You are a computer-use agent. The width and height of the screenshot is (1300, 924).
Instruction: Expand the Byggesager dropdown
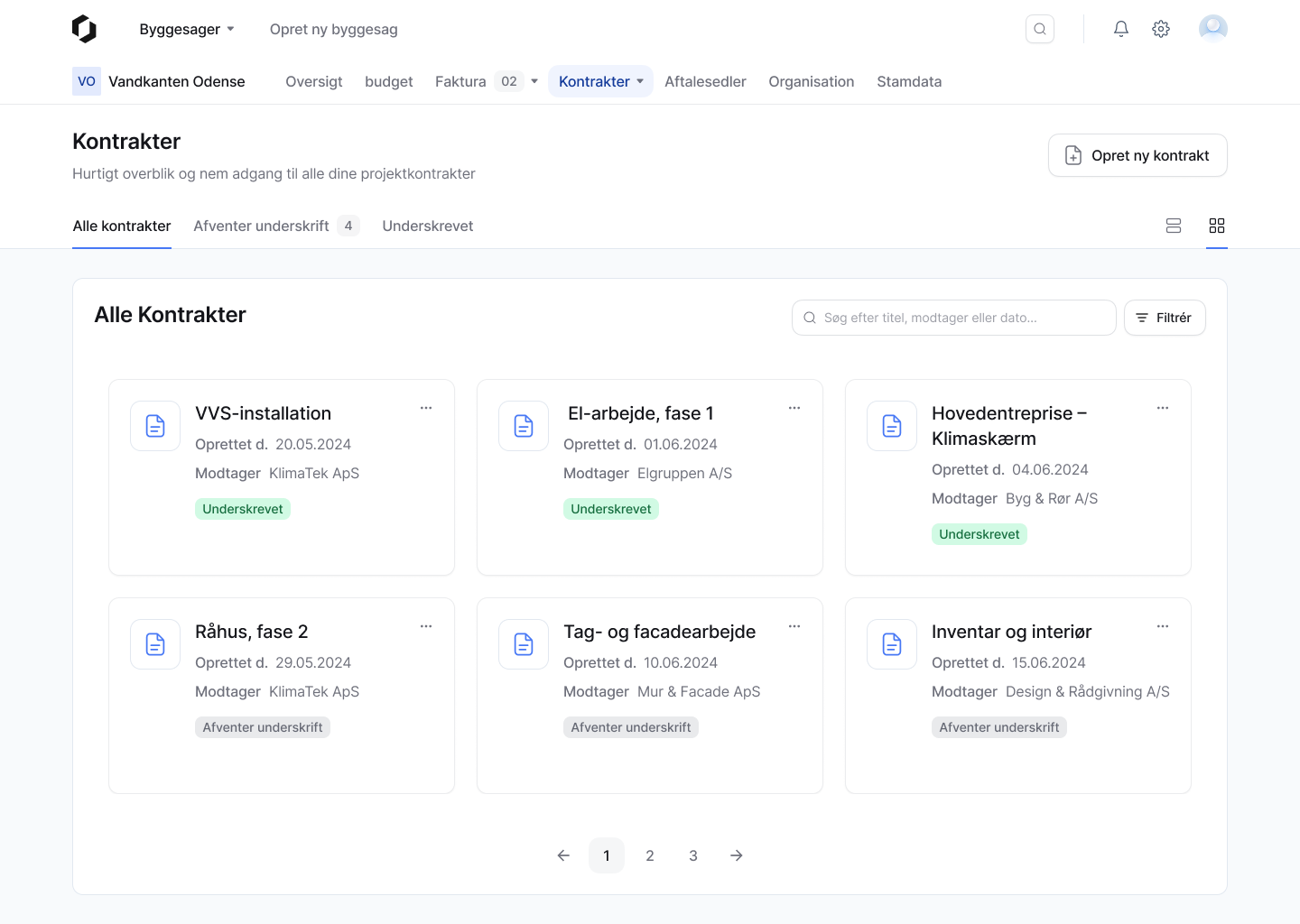(187, 29)
